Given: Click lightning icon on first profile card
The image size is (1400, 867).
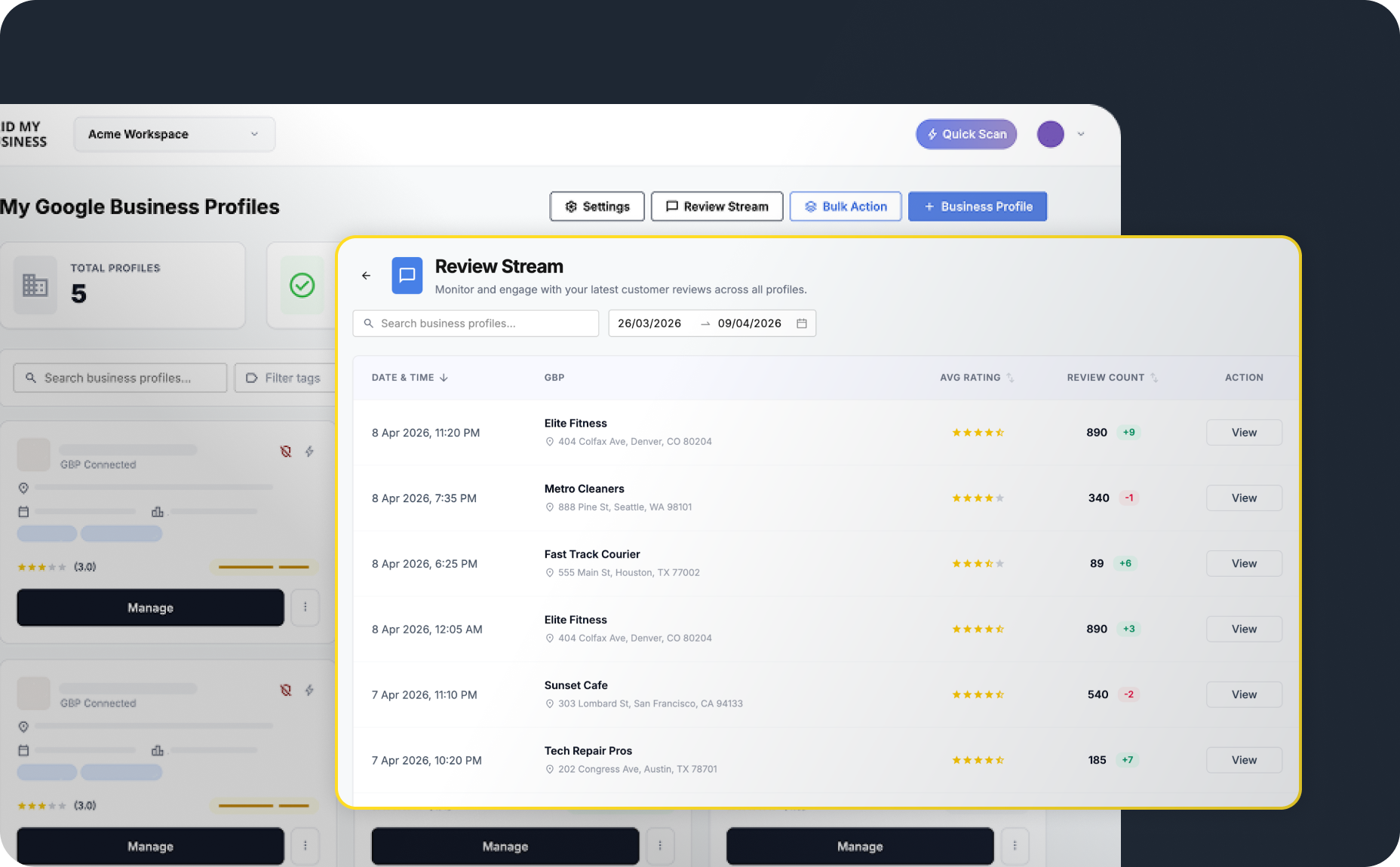Looking at the screenshot, I should point(309,452).
